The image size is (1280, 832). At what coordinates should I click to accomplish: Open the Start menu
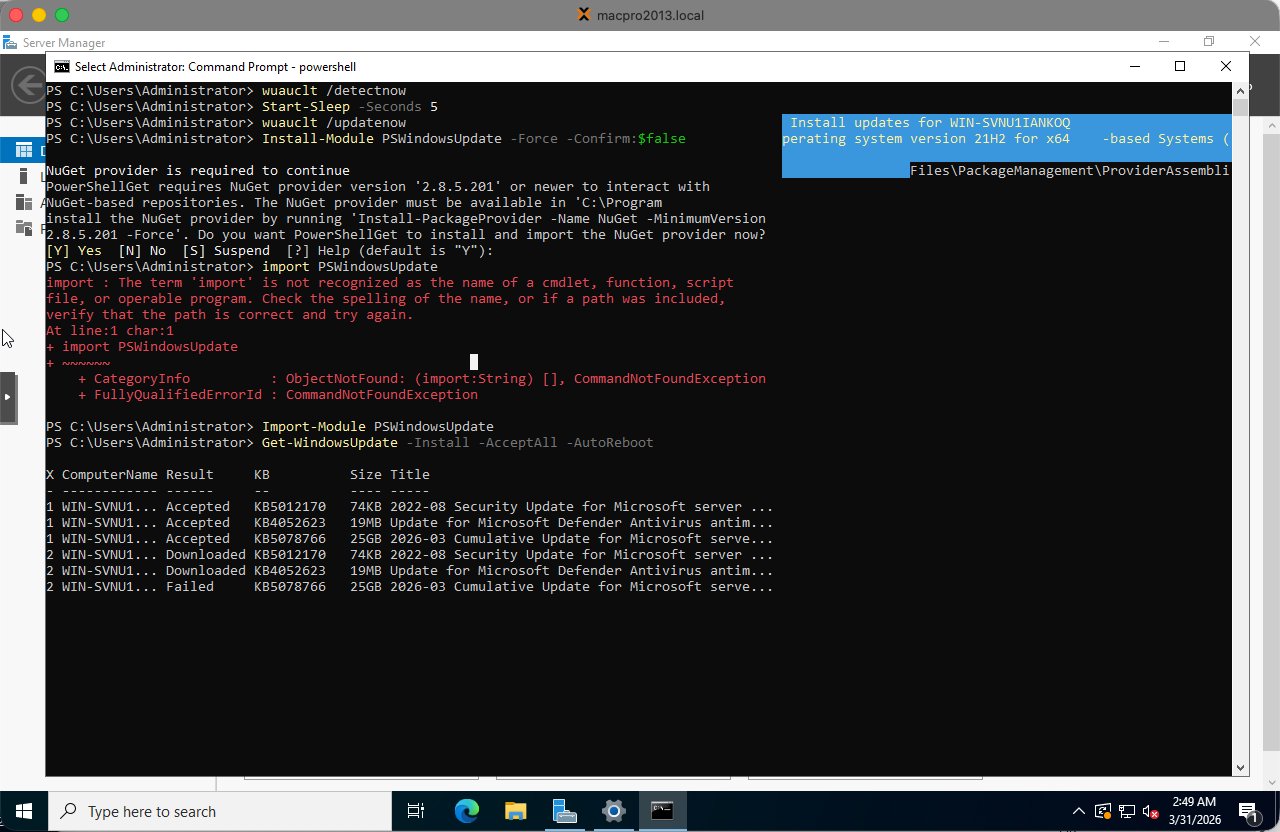click(x=22, y=811)
